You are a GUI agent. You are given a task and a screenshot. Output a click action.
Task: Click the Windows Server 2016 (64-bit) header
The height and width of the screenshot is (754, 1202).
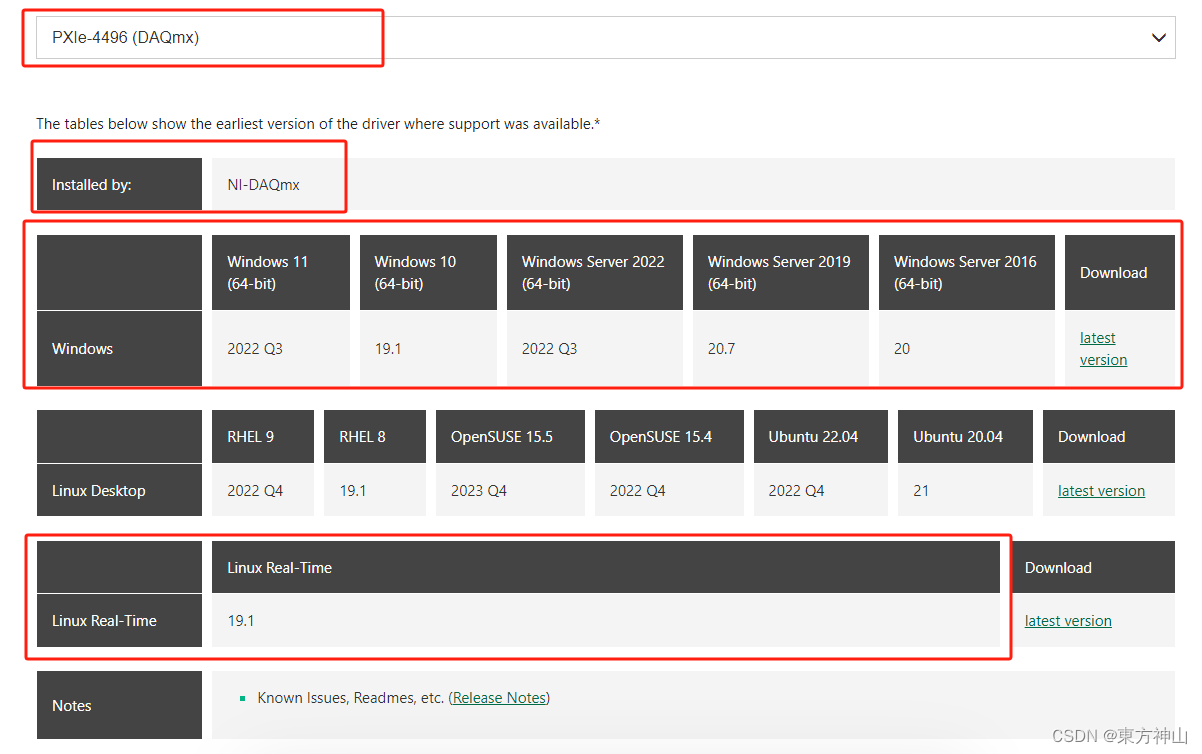click(x=967, y=273)
